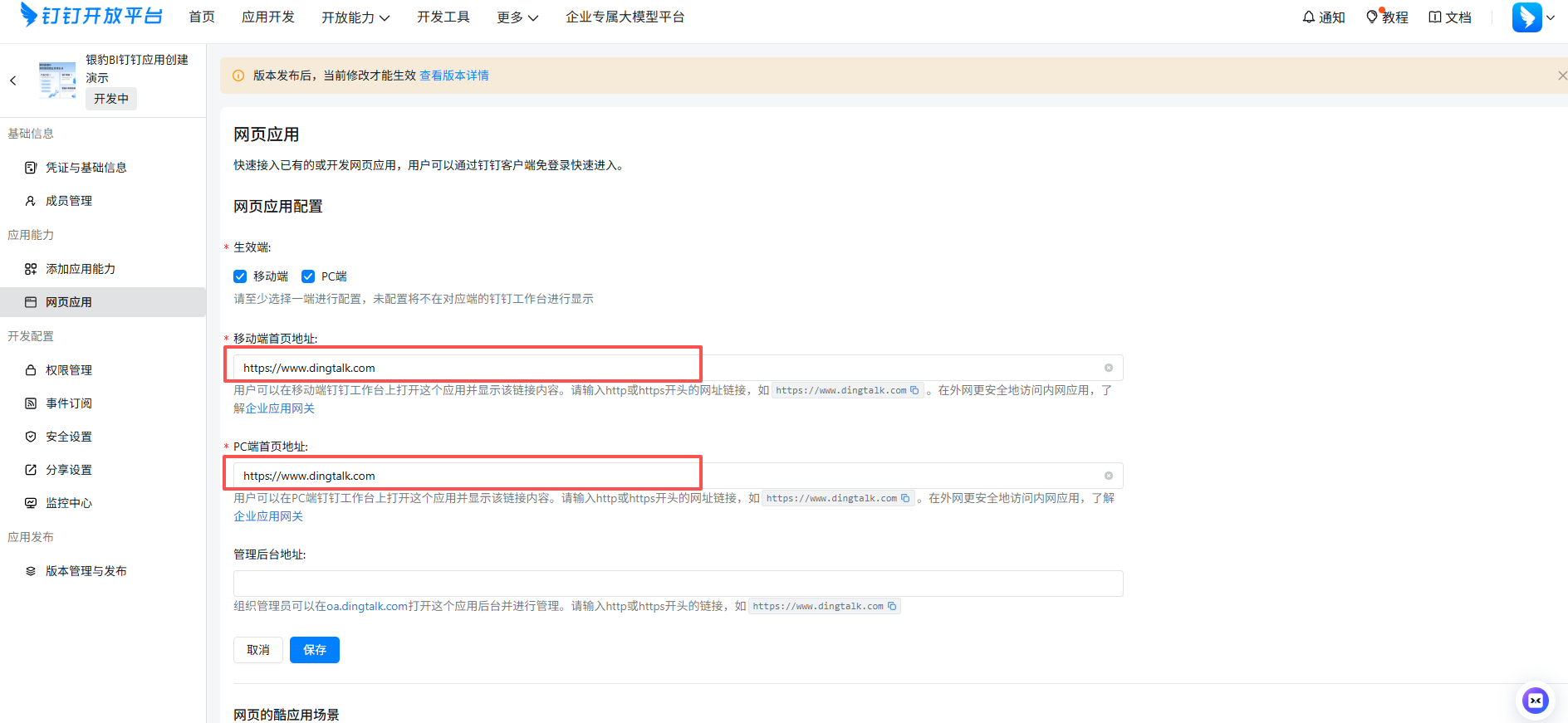The height and width of the screenshot is (723, 1568).
Task: Click the 凭证与基础信息 icon
Action: click(31, 168)
